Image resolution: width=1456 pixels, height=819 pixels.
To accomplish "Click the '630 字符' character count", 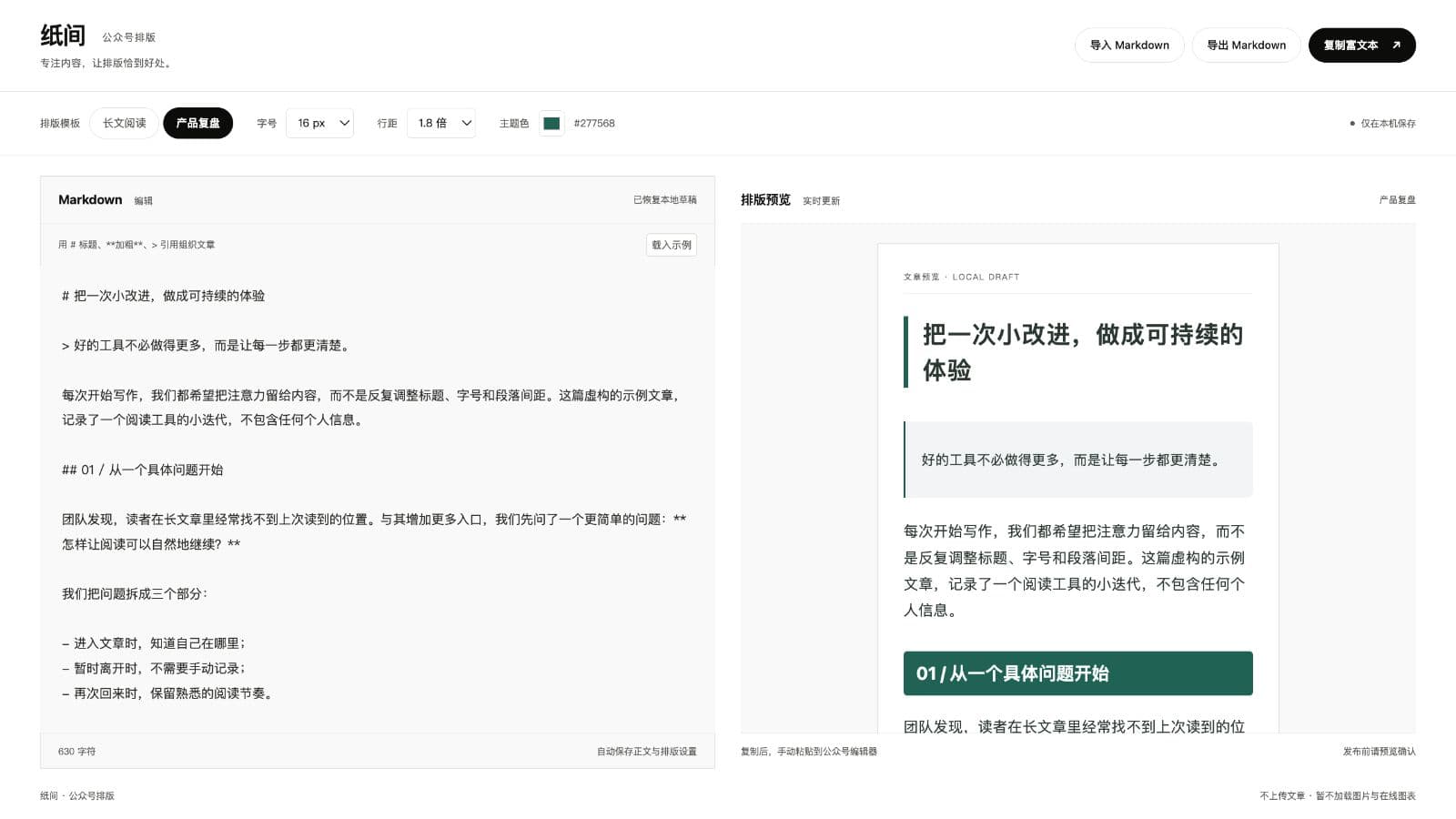I will (76, 752).
